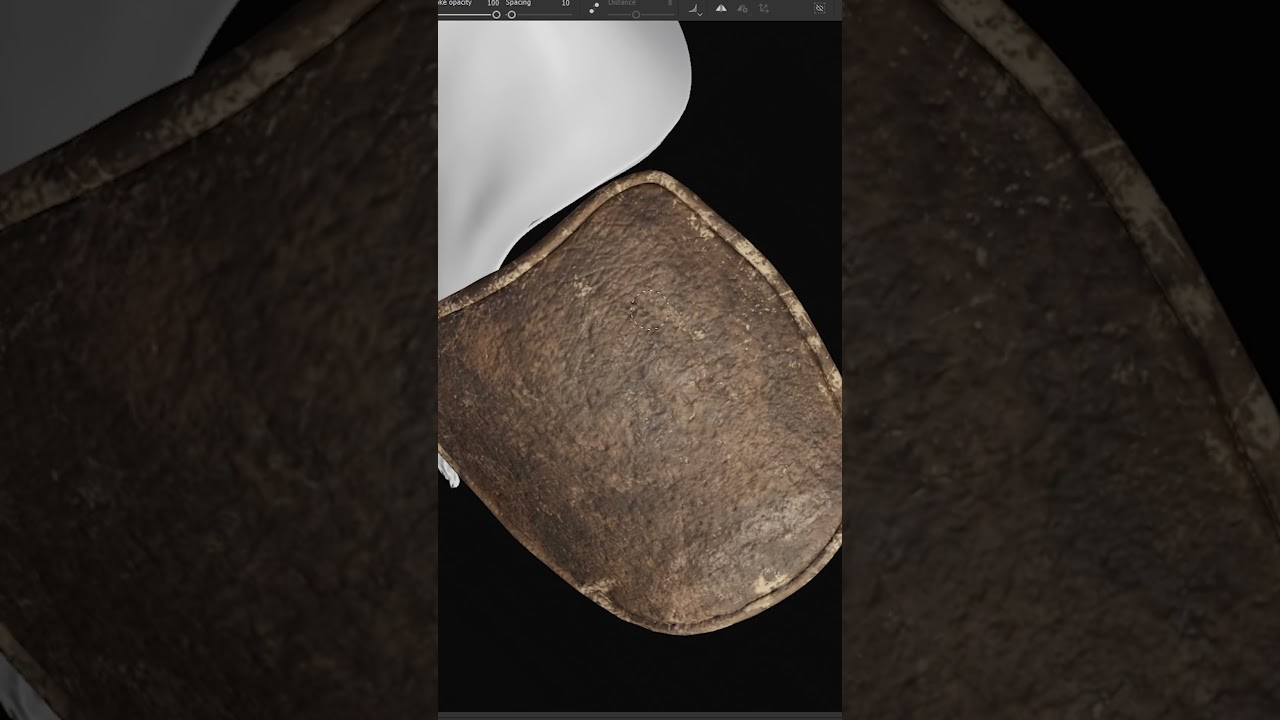Enable the Symmetry mirror icon
Screen dimensions: 1280x720
(720, 8)
